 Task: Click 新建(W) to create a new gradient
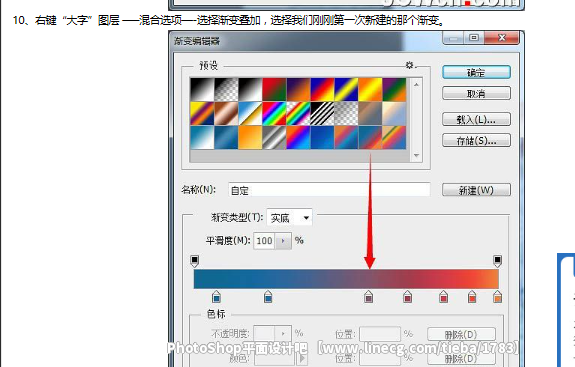(476, 190)
